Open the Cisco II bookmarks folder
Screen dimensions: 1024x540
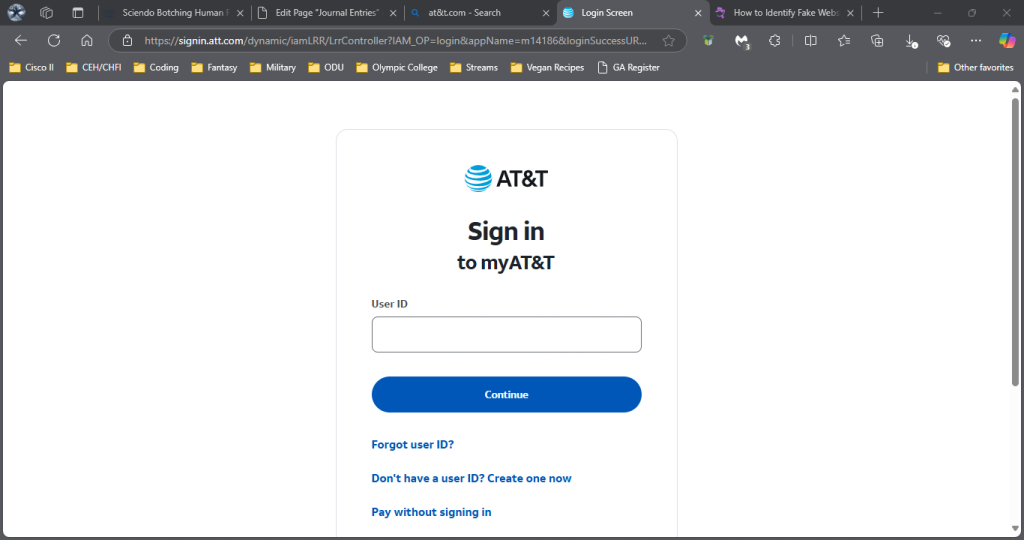click(31, 67)
